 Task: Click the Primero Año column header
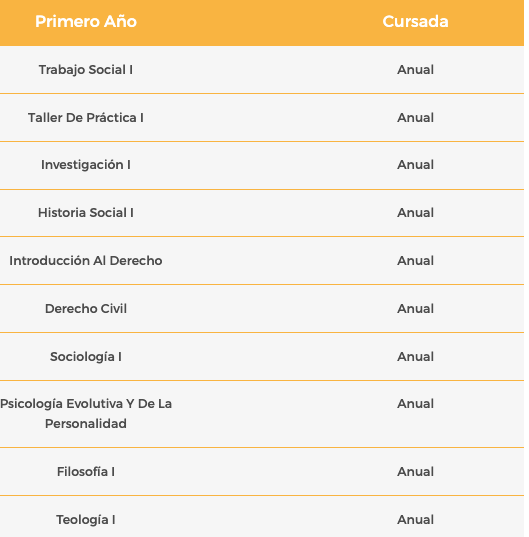[x=86, y=22]
